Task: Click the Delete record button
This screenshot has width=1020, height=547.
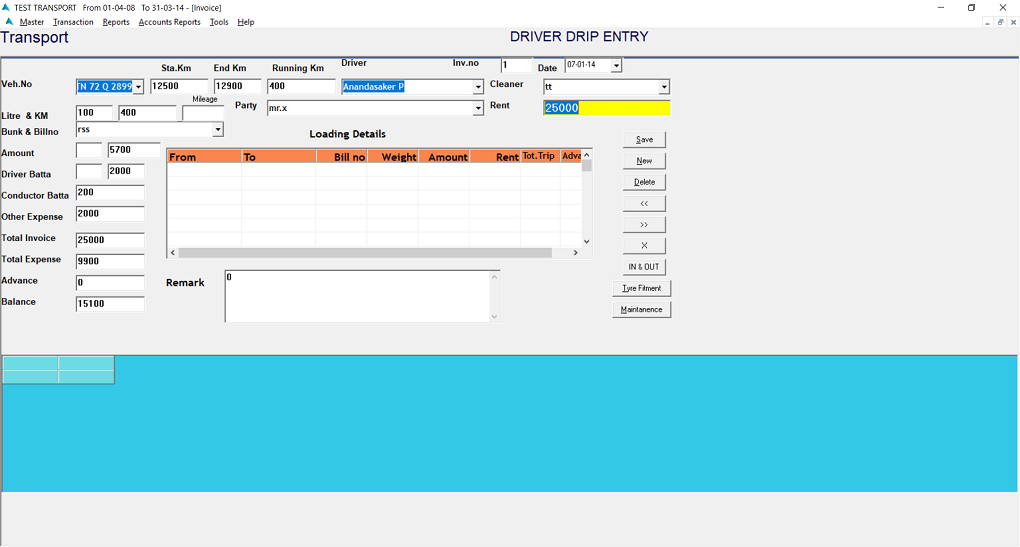Action: 644,182
